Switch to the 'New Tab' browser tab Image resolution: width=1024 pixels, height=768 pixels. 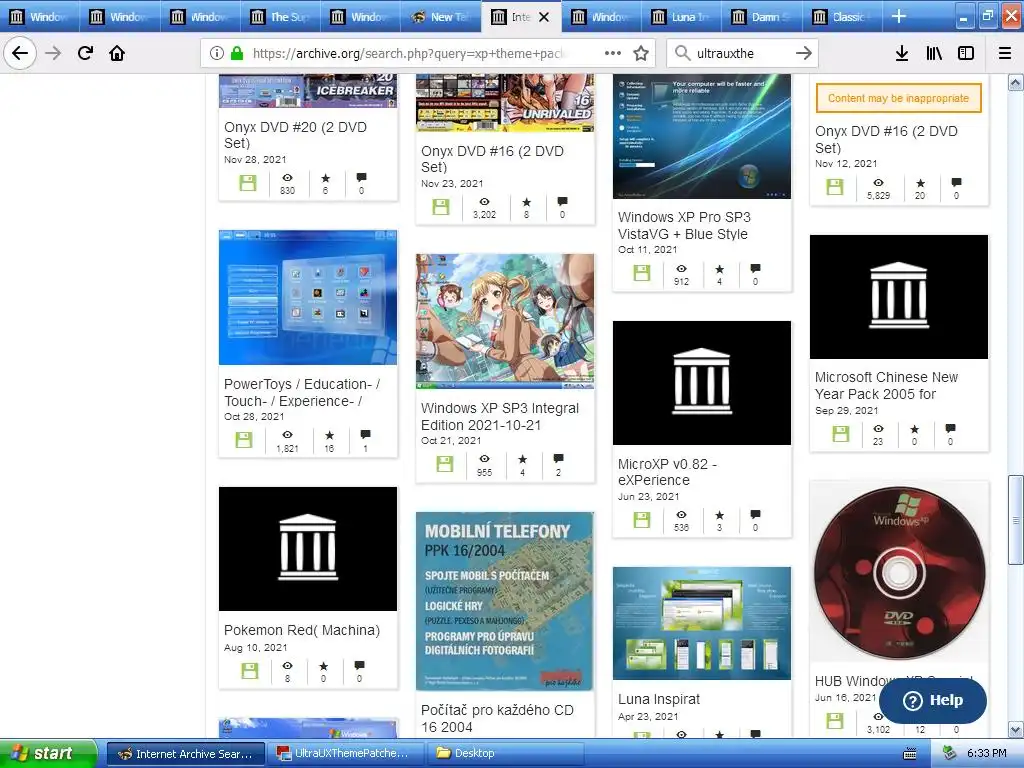pos(440,16)
